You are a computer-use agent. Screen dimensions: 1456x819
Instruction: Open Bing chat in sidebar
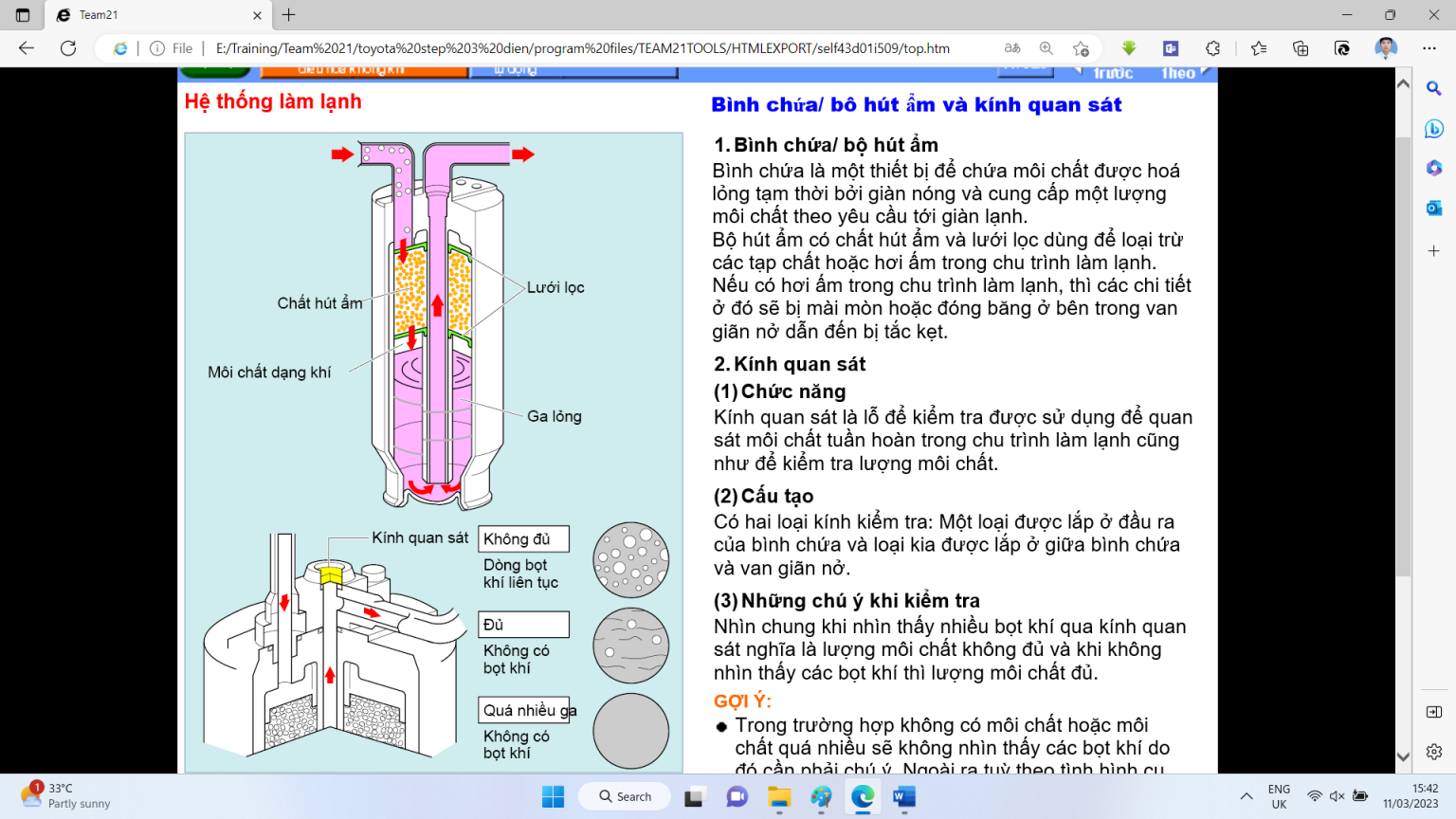(x=1433, y=129)
